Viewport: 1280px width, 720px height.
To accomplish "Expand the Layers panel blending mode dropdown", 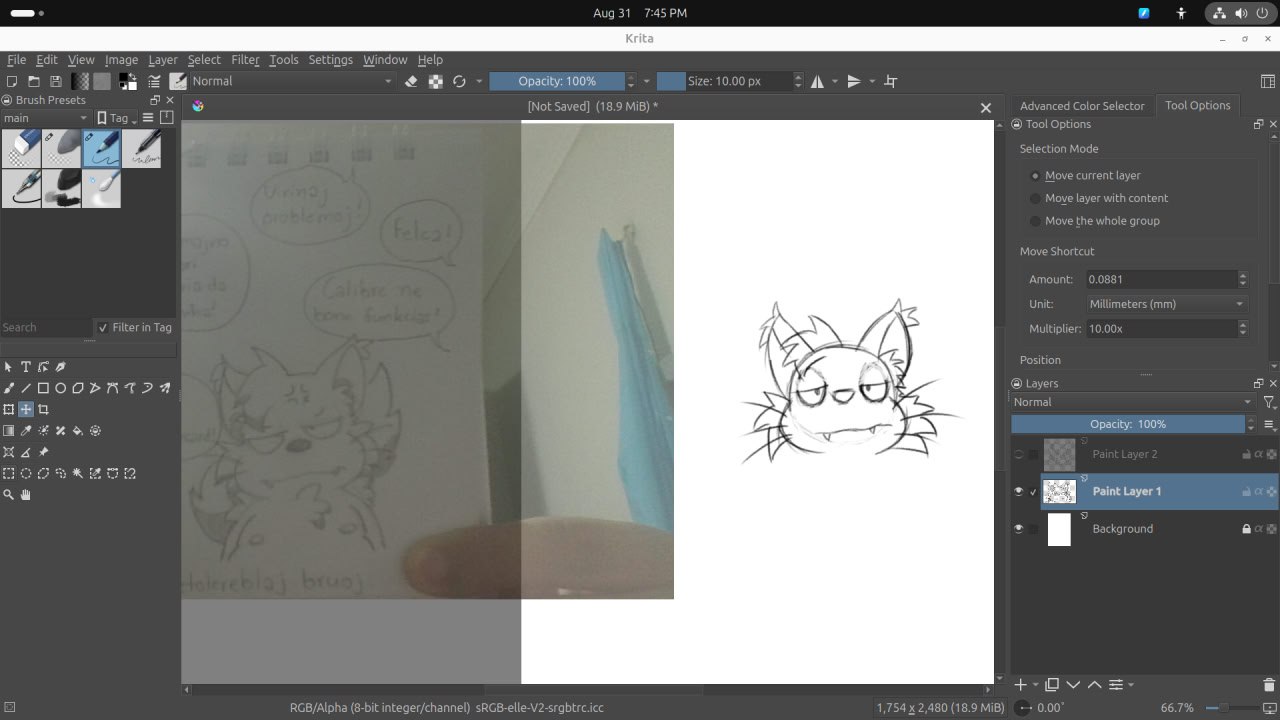I will [x=1132, y=402].
